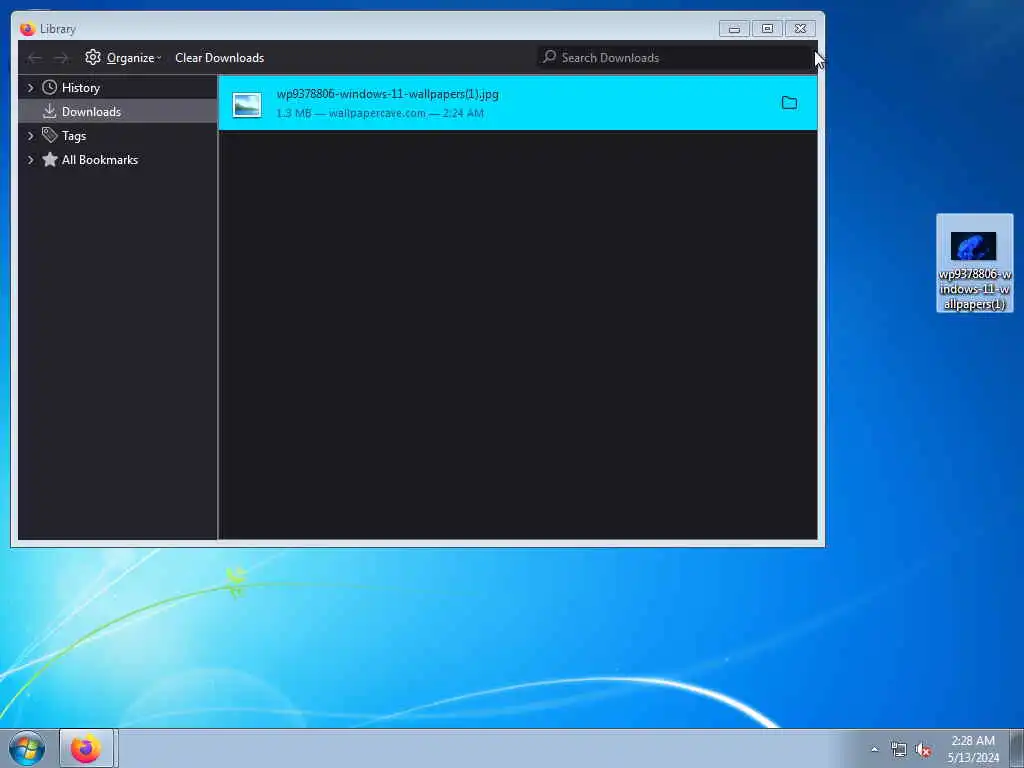This screenshot has width=1024, height=768.
Task: Maximize the Library window
Action: pos(767,29)
